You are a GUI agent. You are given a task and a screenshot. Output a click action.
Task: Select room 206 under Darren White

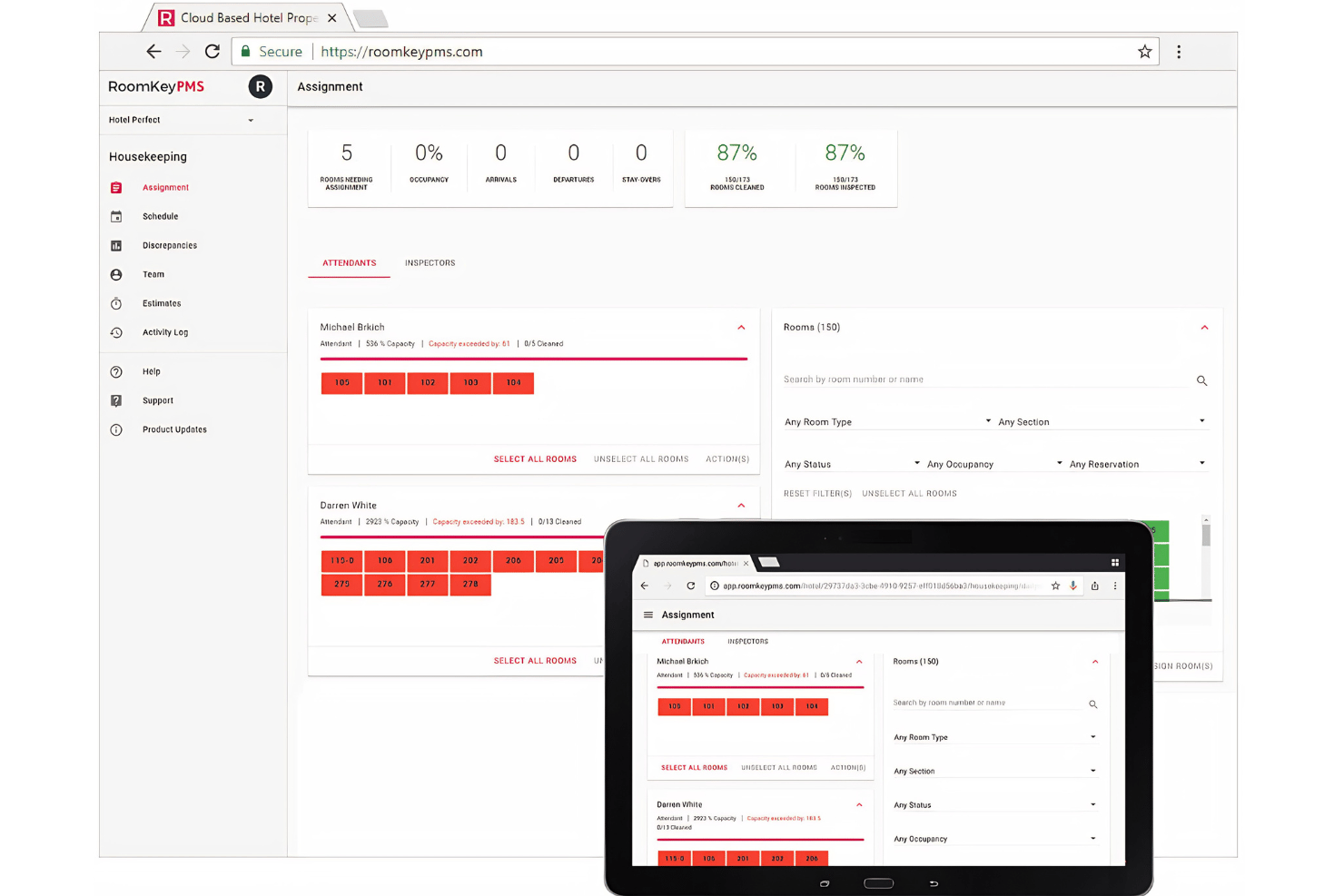coord(514,561)
